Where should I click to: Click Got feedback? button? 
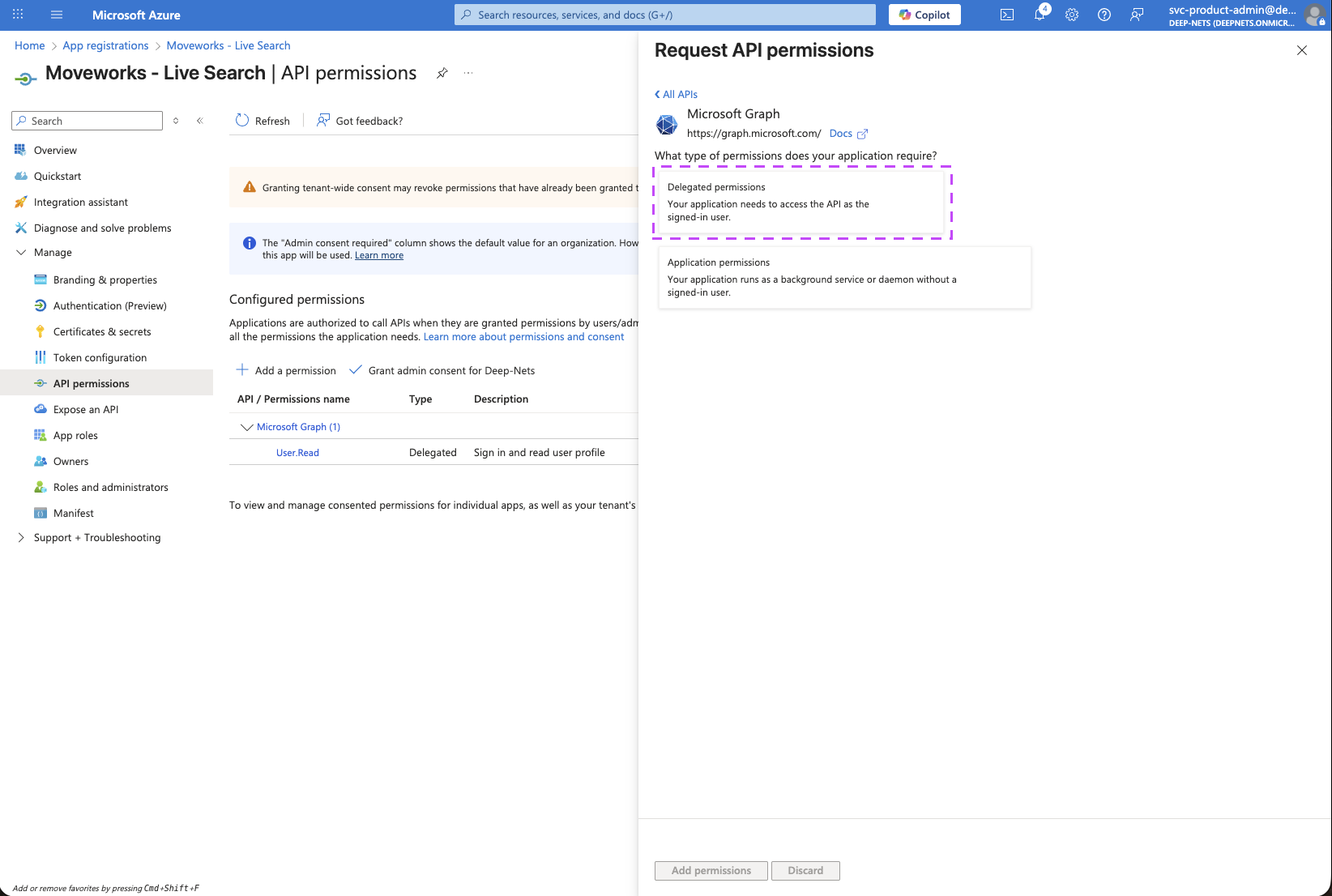(360, 121)
